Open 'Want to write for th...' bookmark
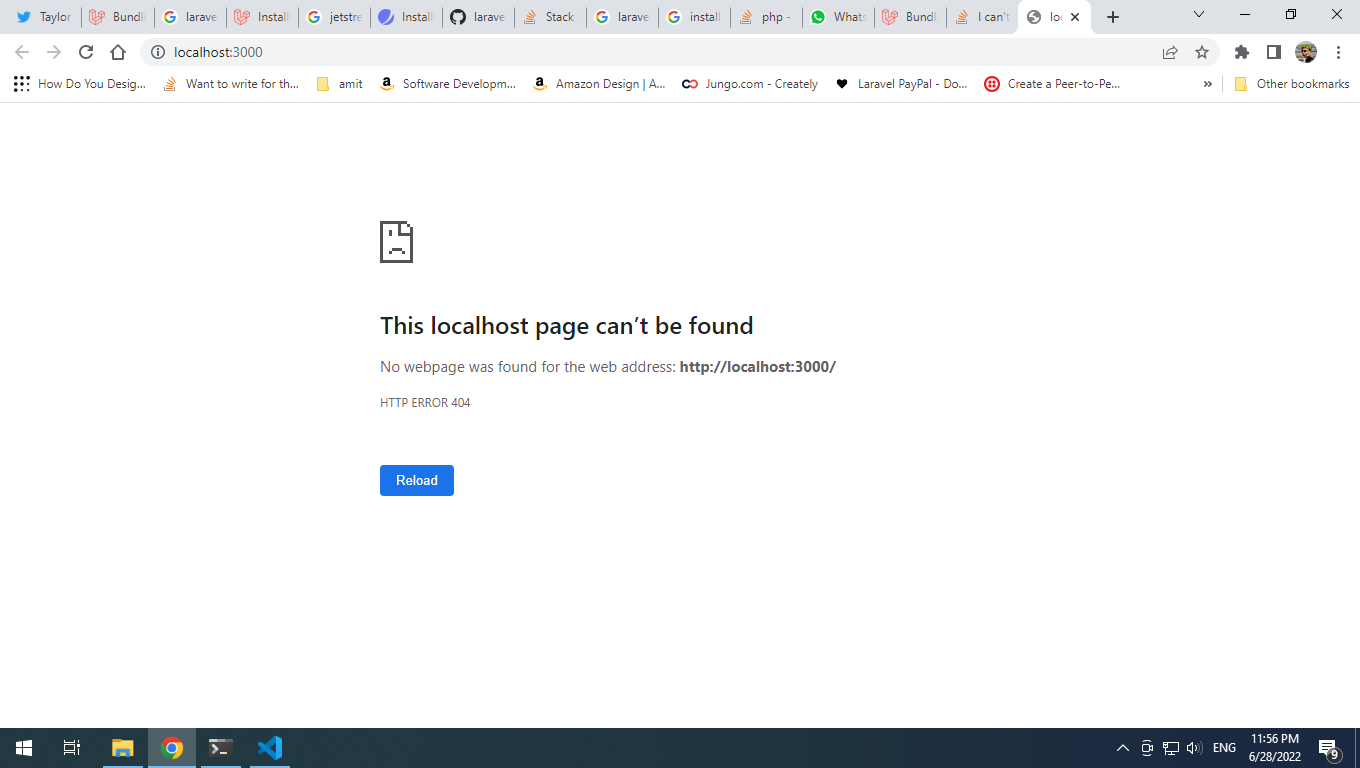Screen dimensions: 1360x768 pos(231,84)
